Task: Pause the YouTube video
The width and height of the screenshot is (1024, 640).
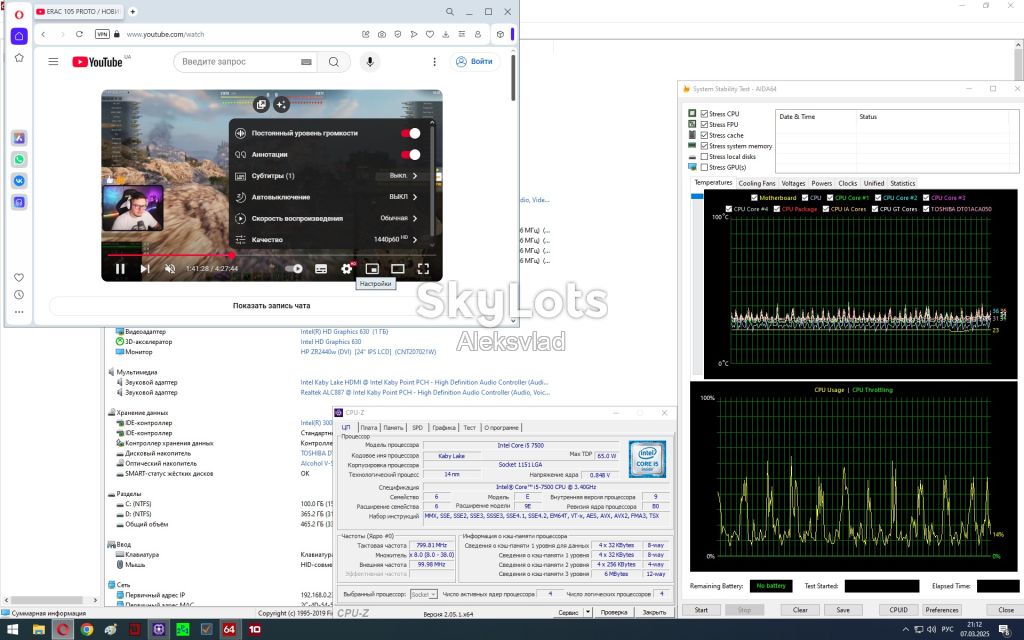Action: click(x=120, y=268)
